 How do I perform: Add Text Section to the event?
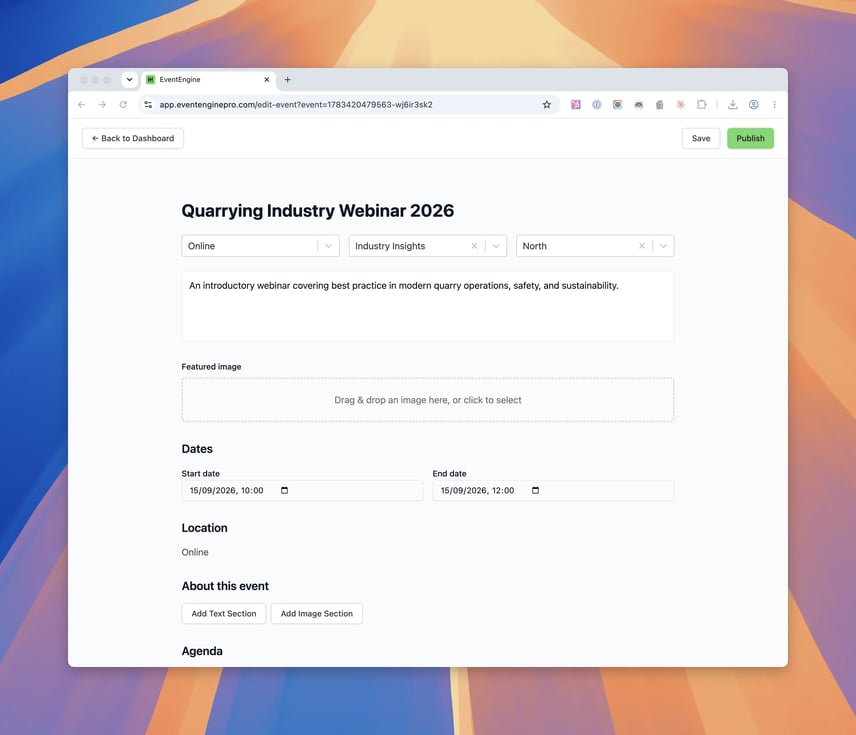[224, 614]
